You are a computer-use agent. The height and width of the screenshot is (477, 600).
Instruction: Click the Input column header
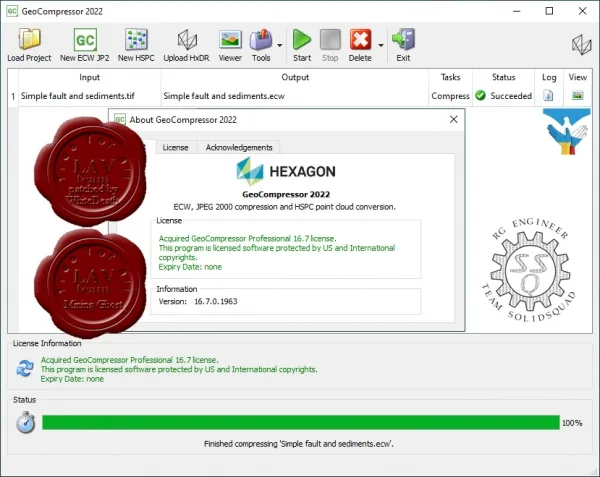click(x=90, y=77)
